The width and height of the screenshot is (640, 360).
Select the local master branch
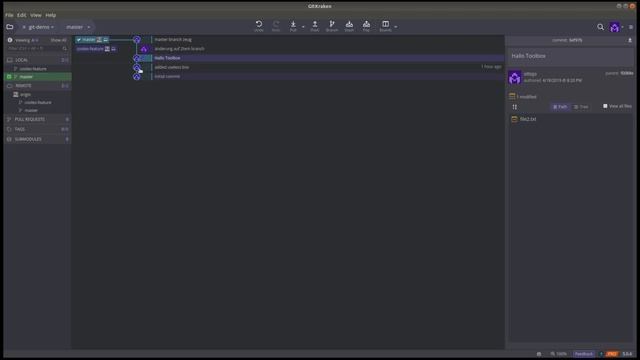coord(37,77)
